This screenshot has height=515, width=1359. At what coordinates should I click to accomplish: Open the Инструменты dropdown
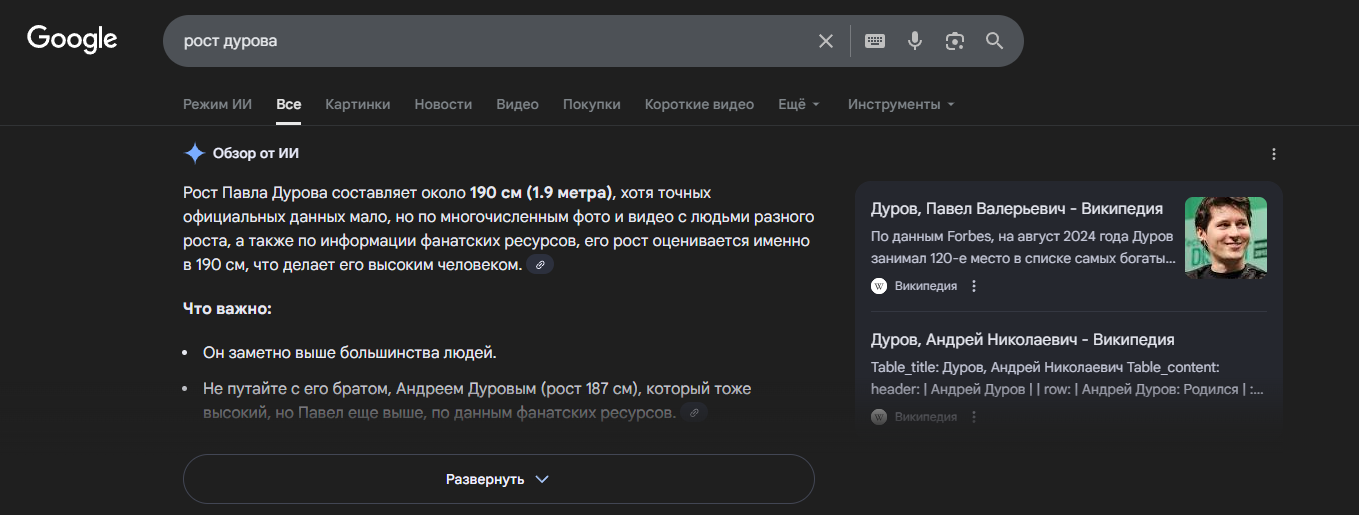(x=901, y=104)
